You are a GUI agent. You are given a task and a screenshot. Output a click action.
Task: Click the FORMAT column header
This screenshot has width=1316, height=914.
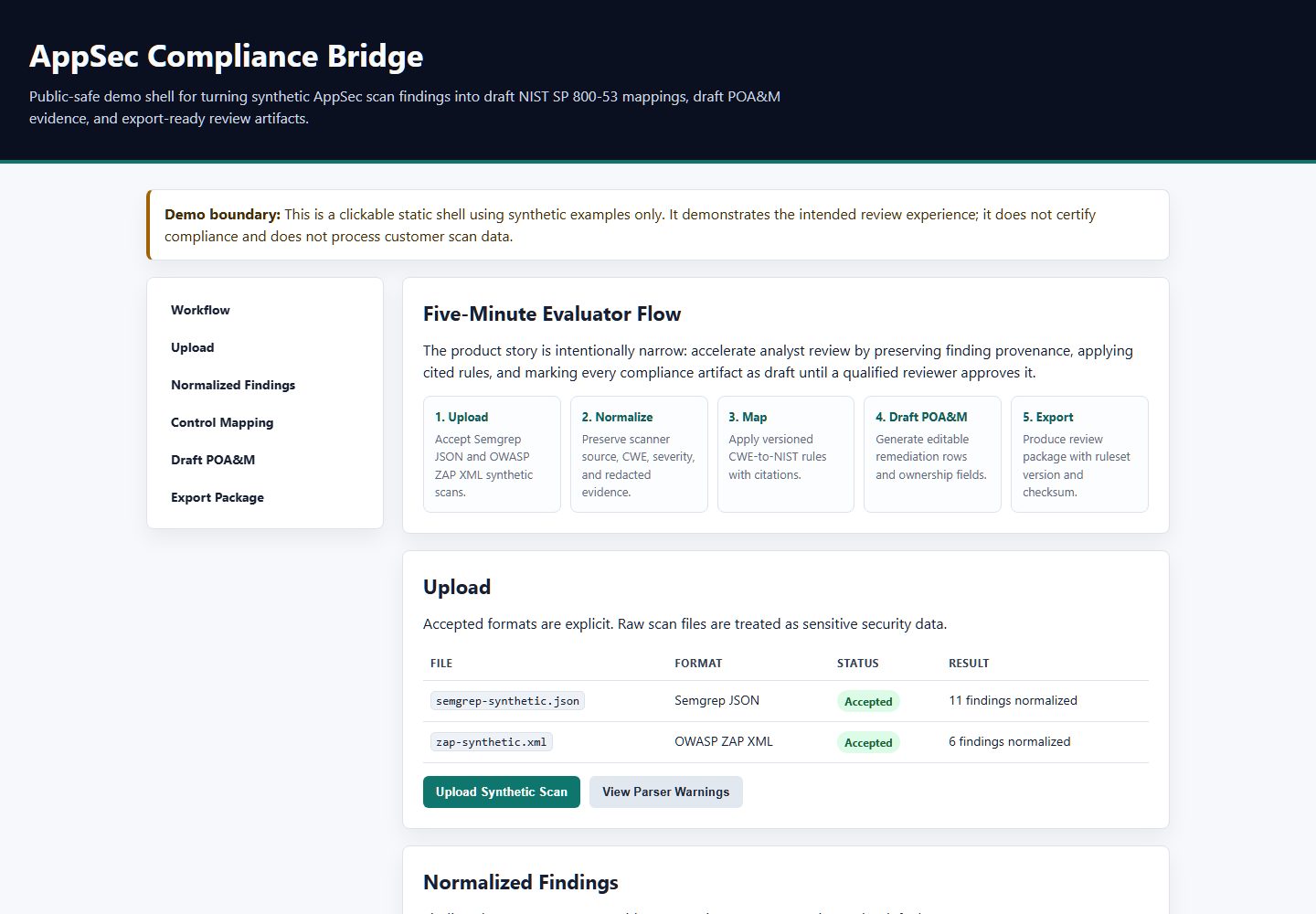coord(698,664)
